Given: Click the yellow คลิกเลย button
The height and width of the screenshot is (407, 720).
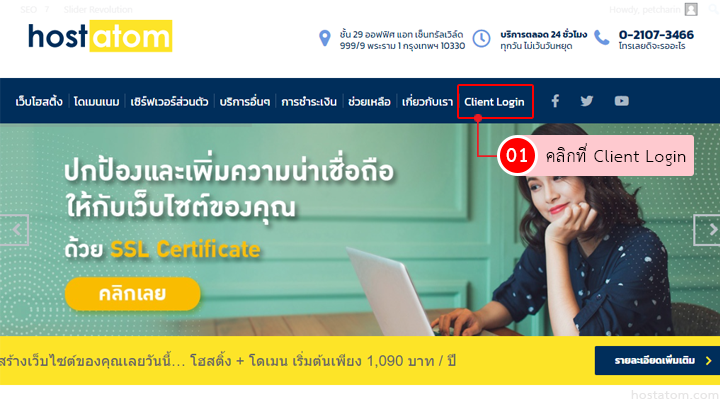Looking at the screenshot, I should pyautogui.click(x=133, y=294).
